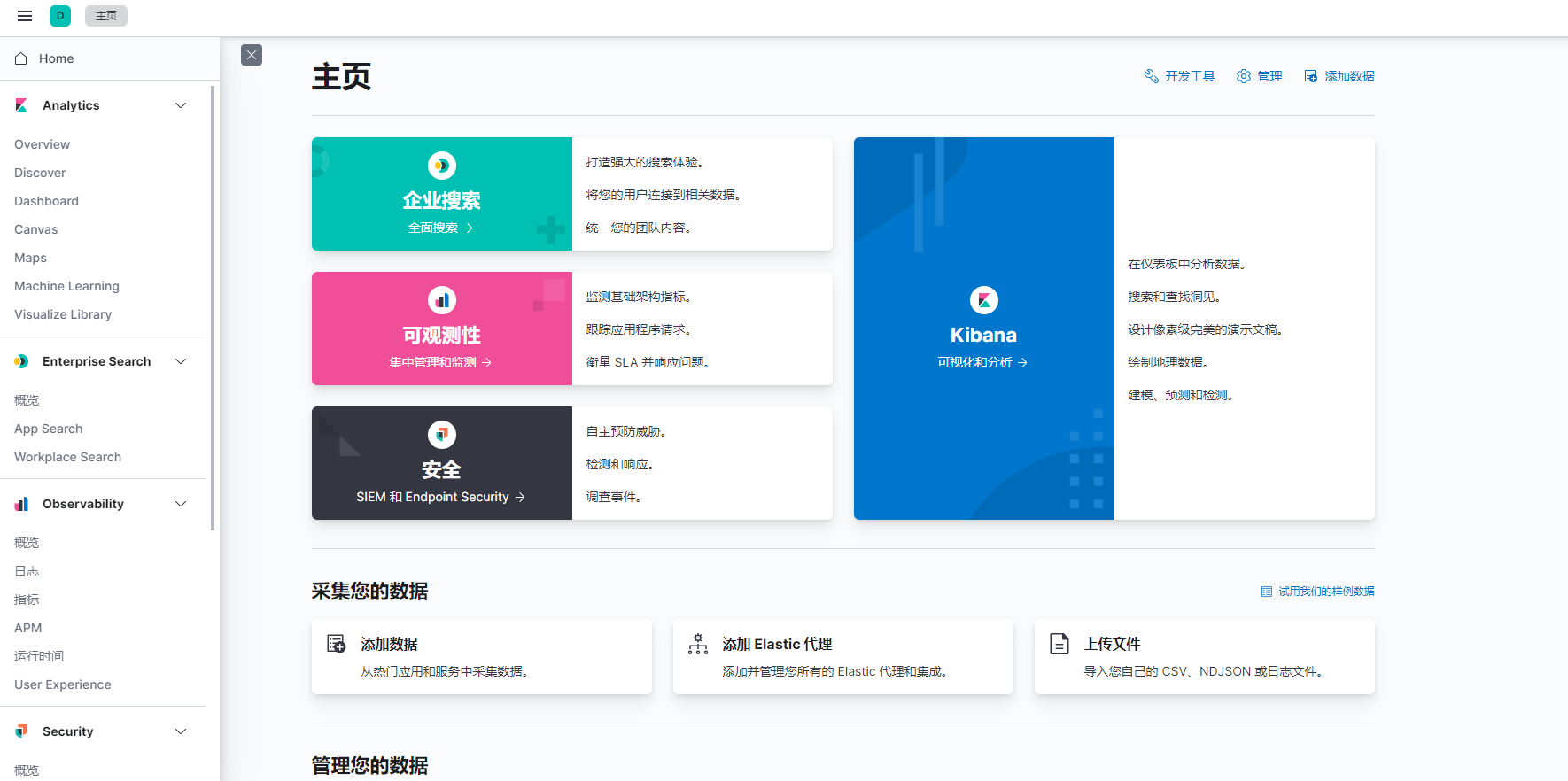The height and width of the screenshot is (781, 1568).
Task: Open 集中管理和监测 link
Action: 440,362
